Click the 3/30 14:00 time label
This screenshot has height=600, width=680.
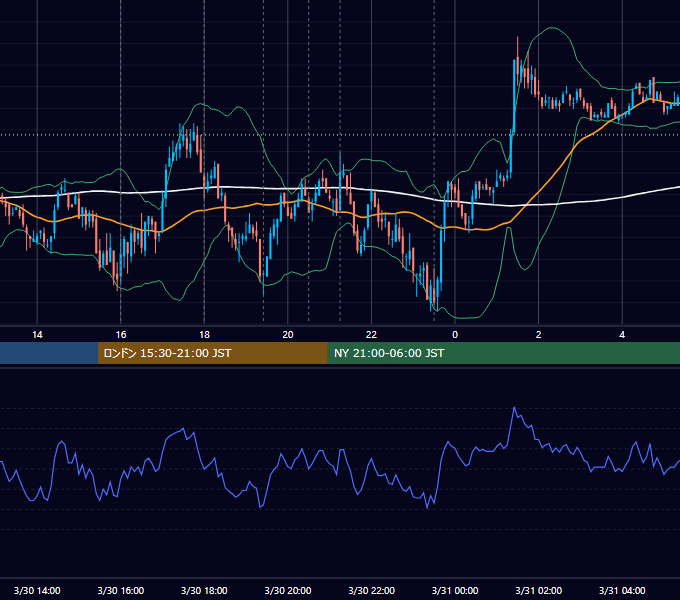pos(37,590)
